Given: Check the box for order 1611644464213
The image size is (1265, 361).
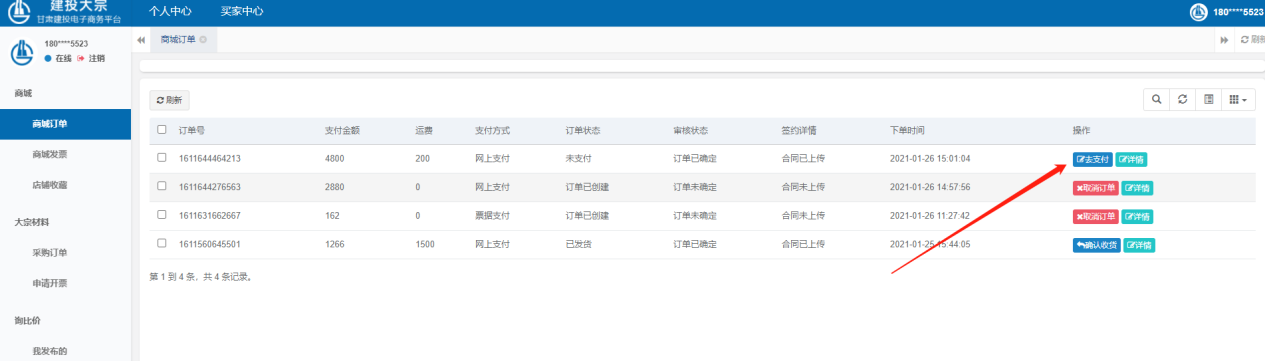Looking at the screenshot, I should point(162,158).
